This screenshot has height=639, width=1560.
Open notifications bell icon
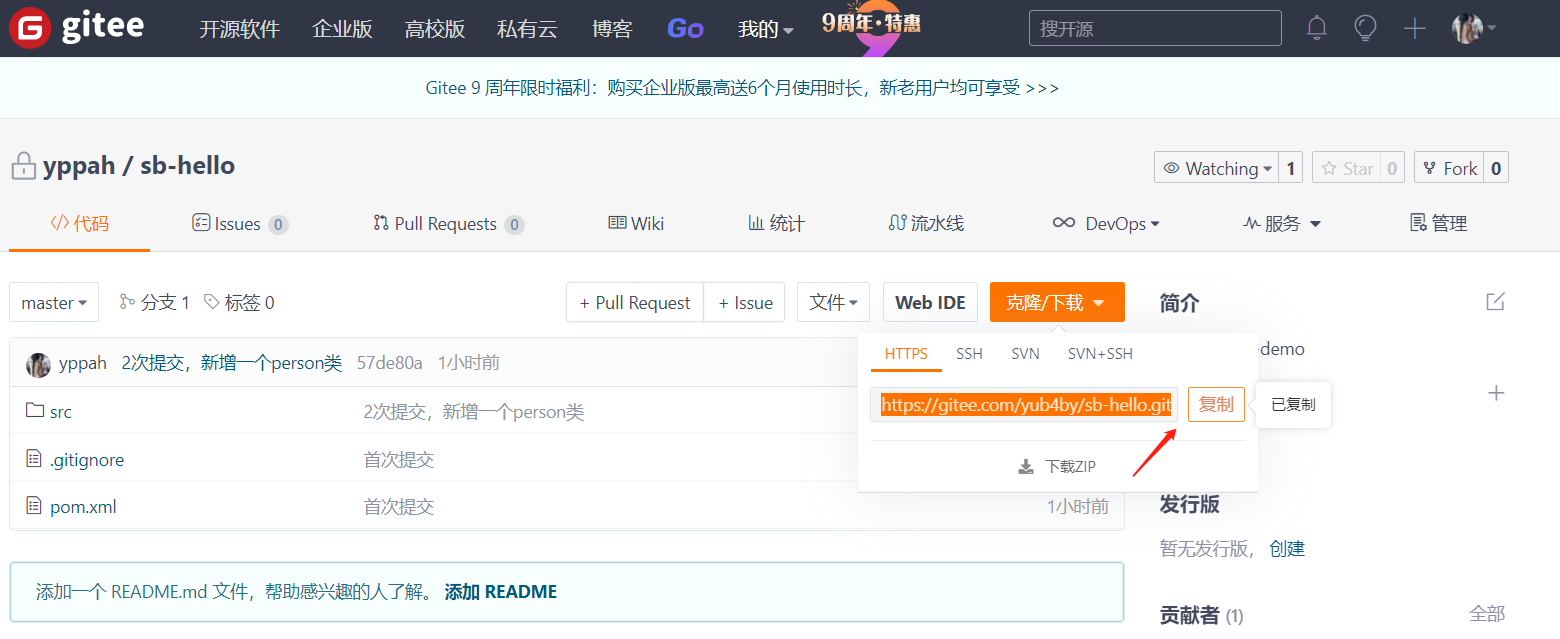coord(1317,28)
